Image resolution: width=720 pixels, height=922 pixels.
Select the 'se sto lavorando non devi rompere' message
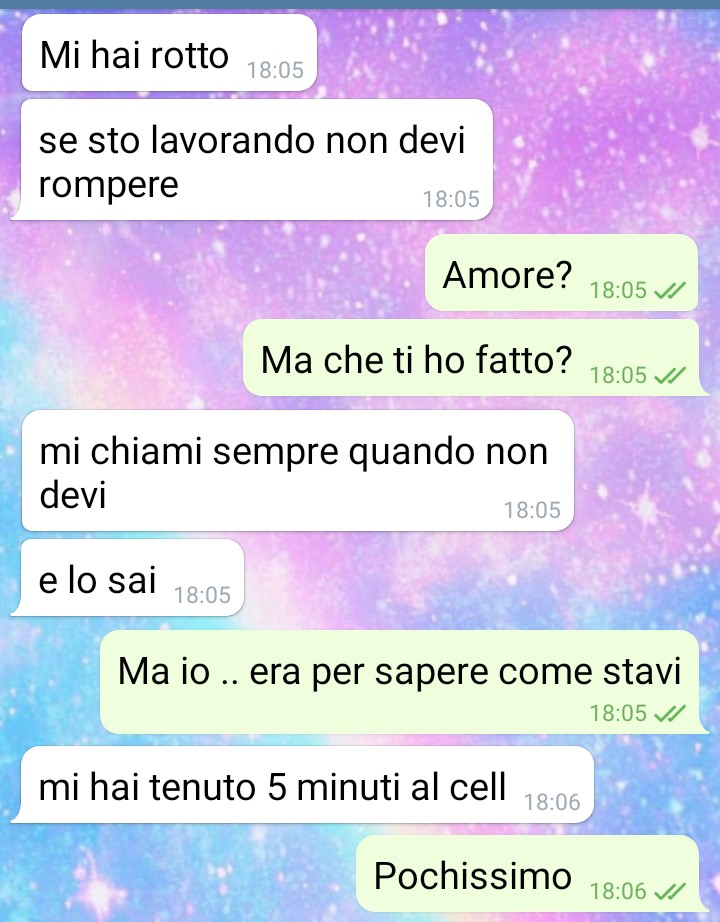tap(252, 160)
